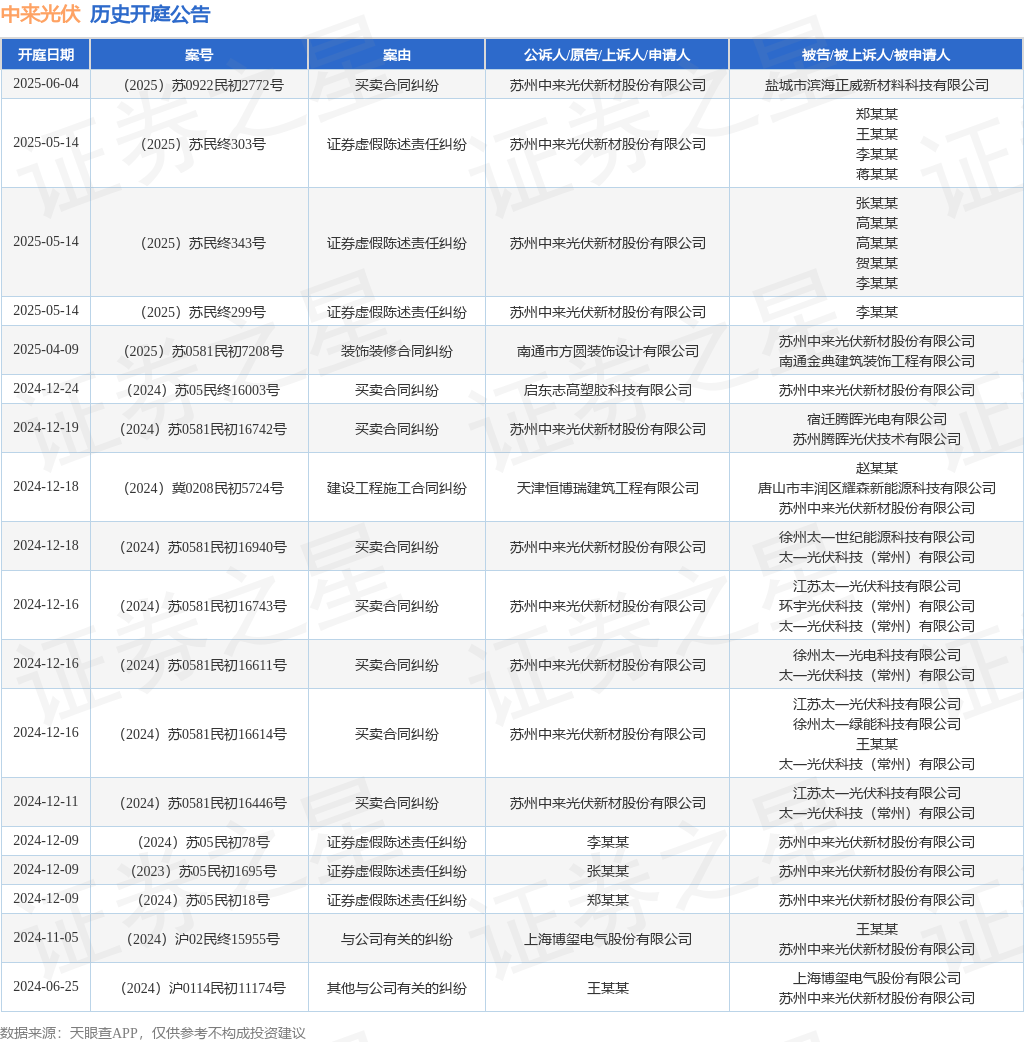Screen dimensions: 1024x1042
Task: Select case number (2025)苏0922民初2772号
Action: pos(199,85)
